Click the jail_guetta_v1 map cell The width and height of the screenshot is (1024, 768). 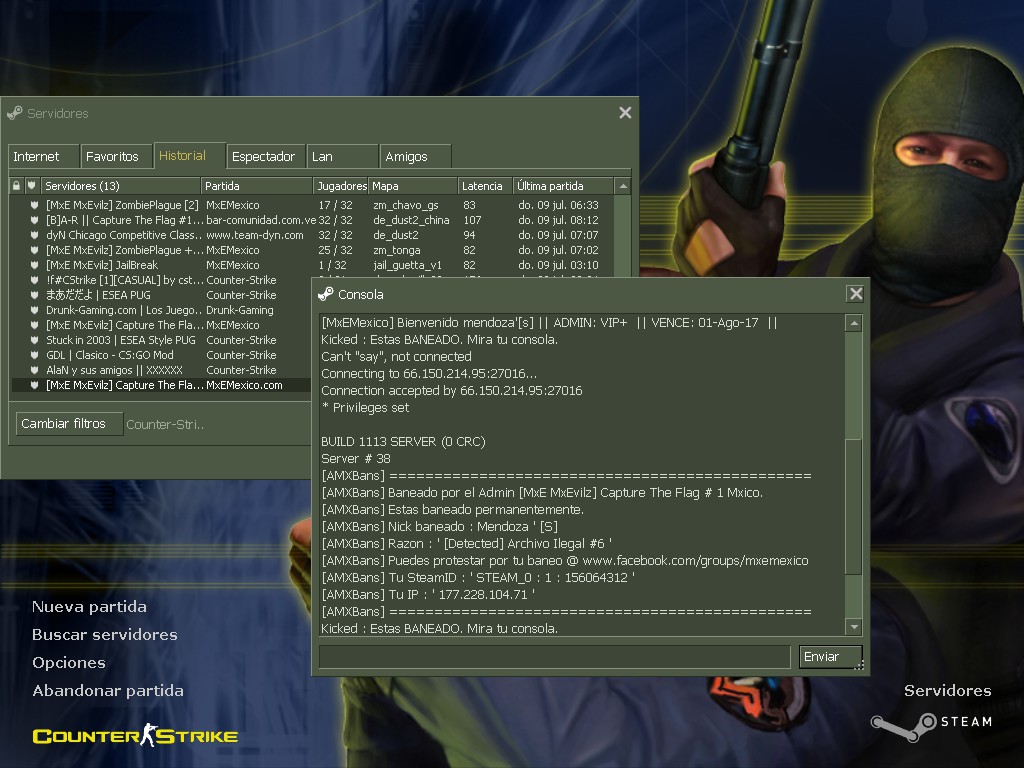(x=408, y=265)
